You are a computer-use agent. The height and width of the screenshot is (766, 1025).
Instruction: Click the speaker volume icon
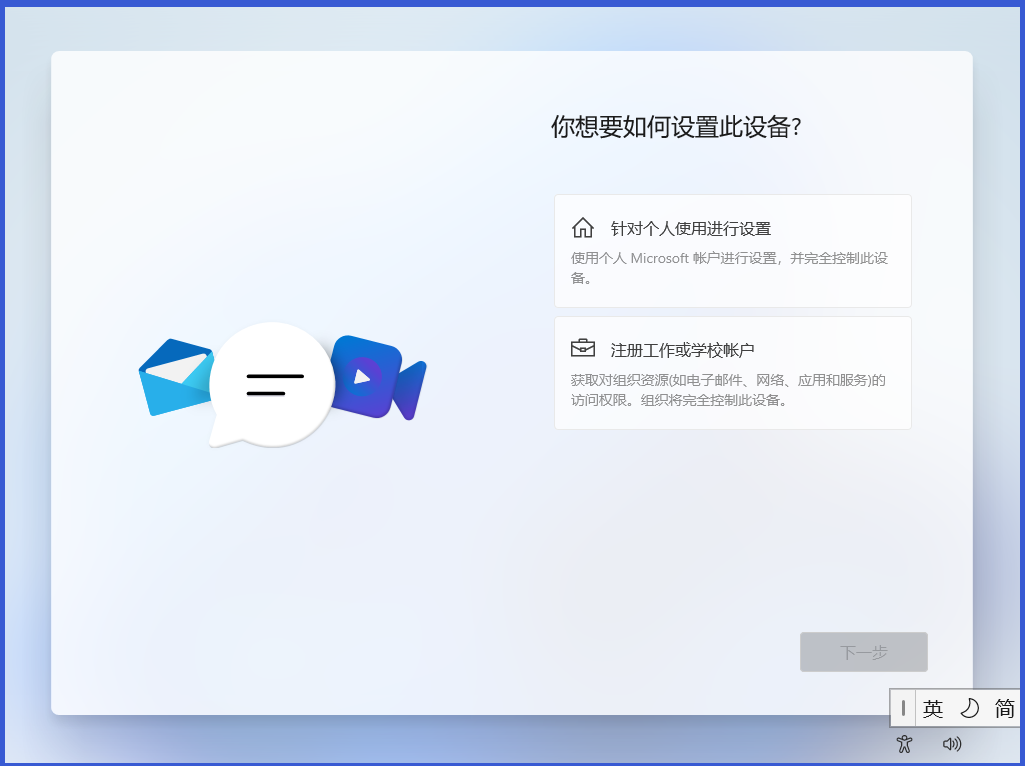point(951,744)
